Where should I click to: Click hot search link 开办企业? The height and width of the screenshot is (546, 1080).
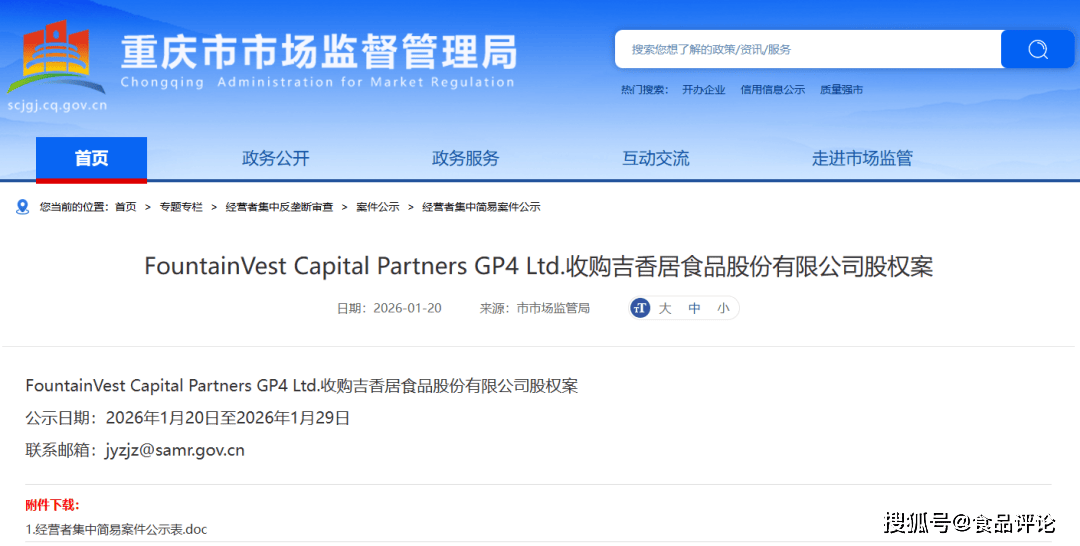point(703,90)
